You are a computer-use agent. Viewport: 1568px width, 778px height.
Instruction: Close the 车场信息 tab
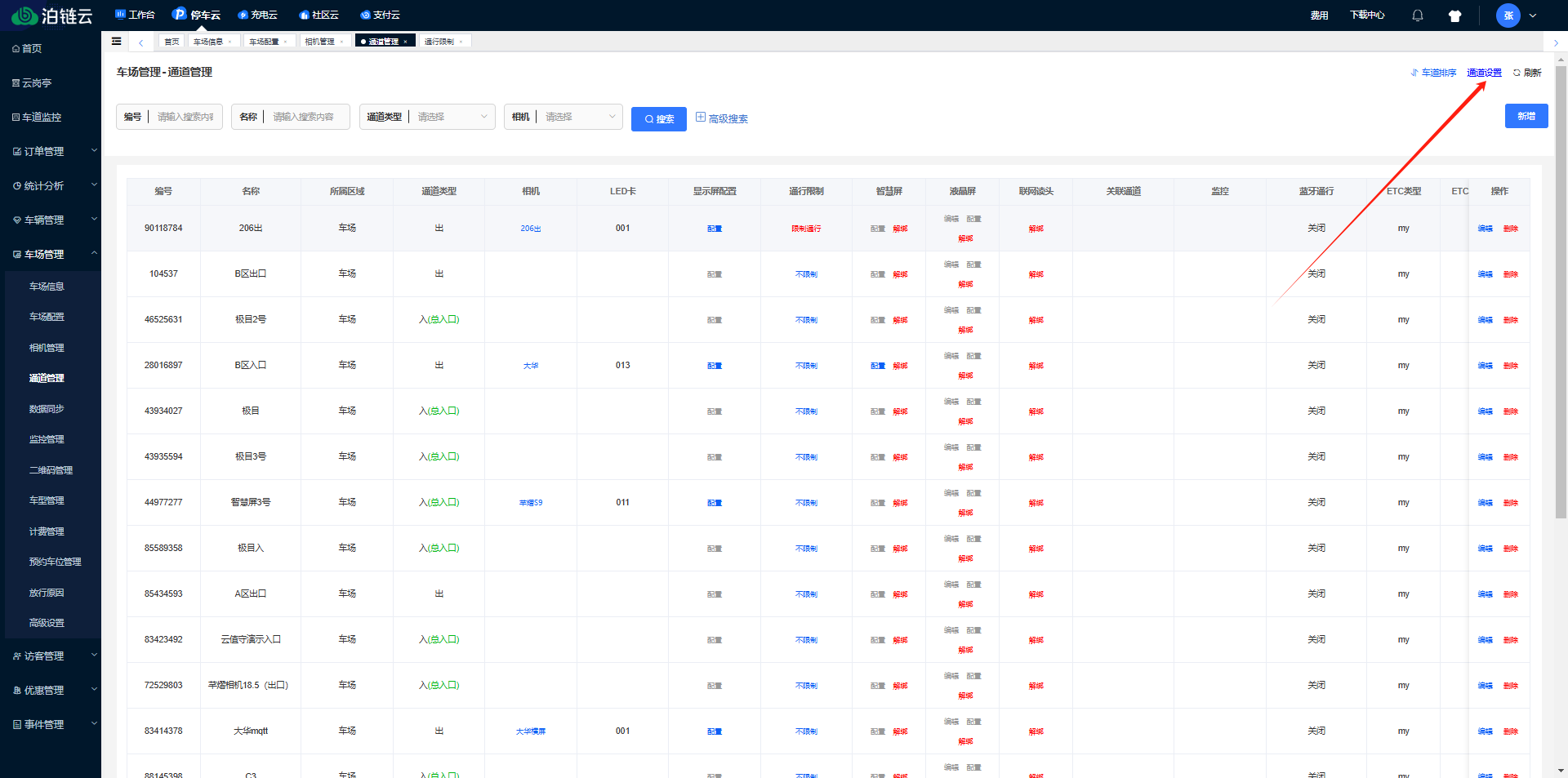(229, 42)
